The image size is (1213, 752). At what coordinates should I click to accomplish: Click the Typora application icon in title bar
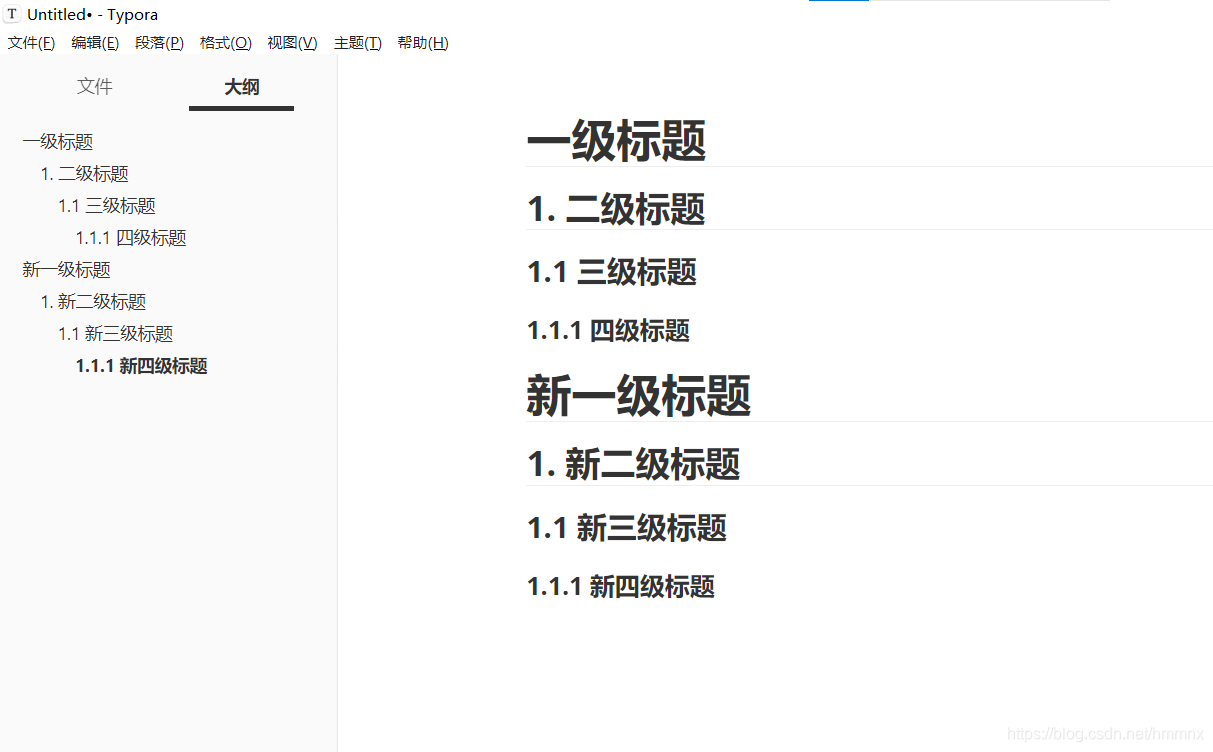coord(12,13)
